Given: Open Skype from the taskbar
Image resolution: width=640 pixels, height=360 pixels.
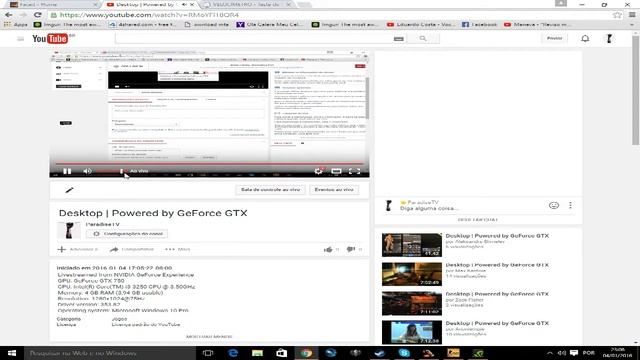Looking at the screenshot, I should pyautogui.click(x=404, y=353).
